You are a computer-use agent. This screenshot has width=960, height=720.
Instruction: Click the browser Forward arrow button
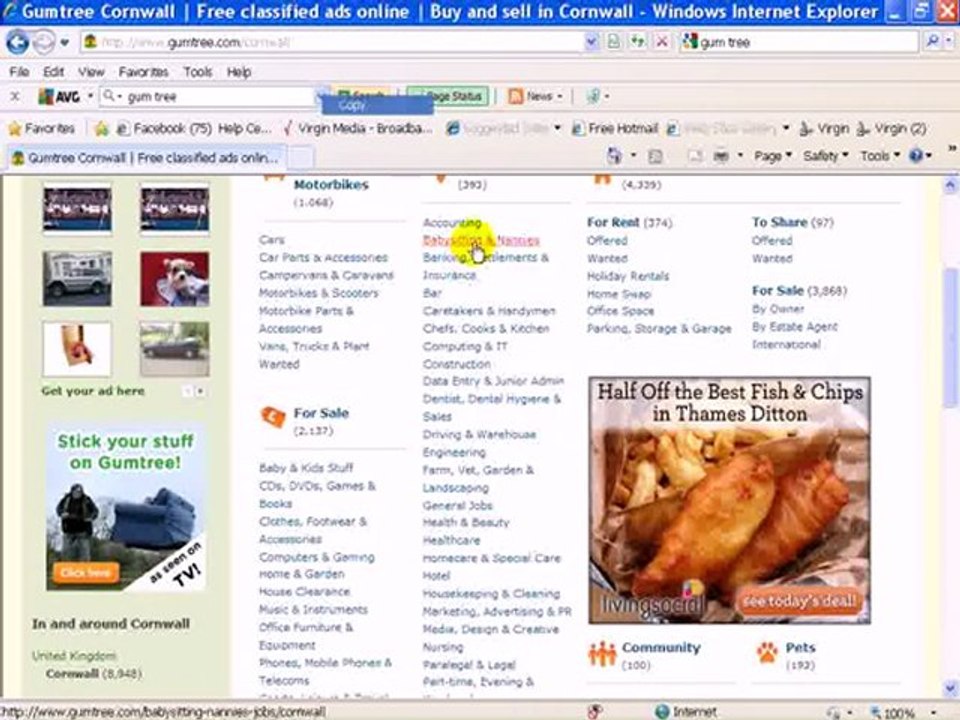pos(43,42)
